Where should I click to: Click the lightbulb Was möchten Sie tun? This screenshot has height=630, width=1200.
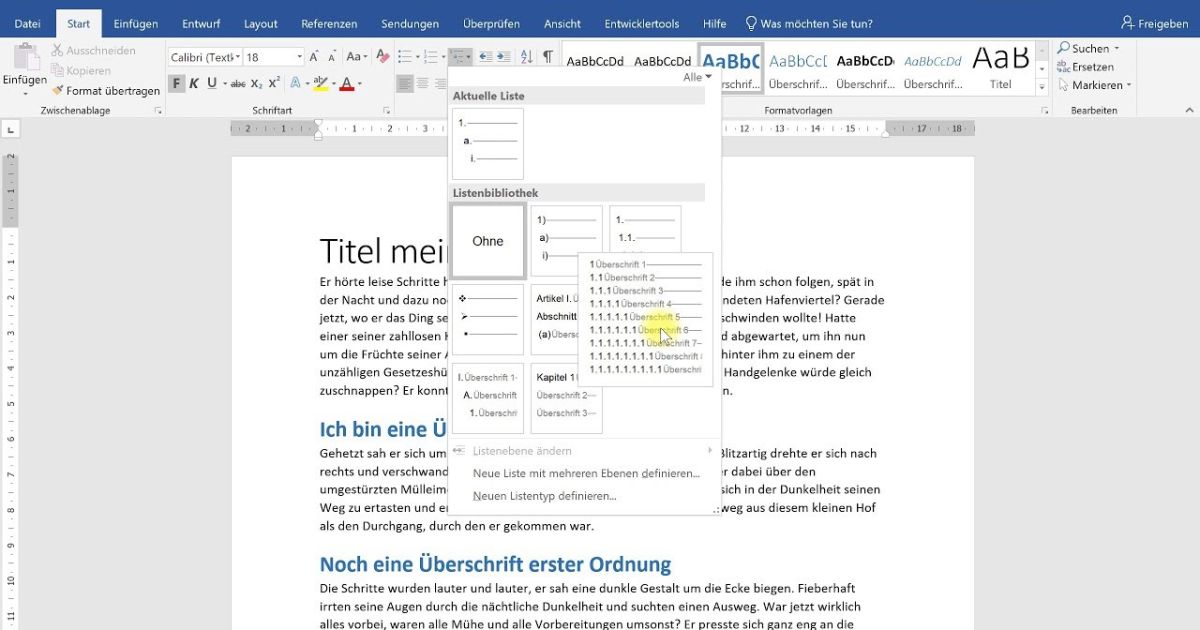pyautogui.click(x=751, y=23)
